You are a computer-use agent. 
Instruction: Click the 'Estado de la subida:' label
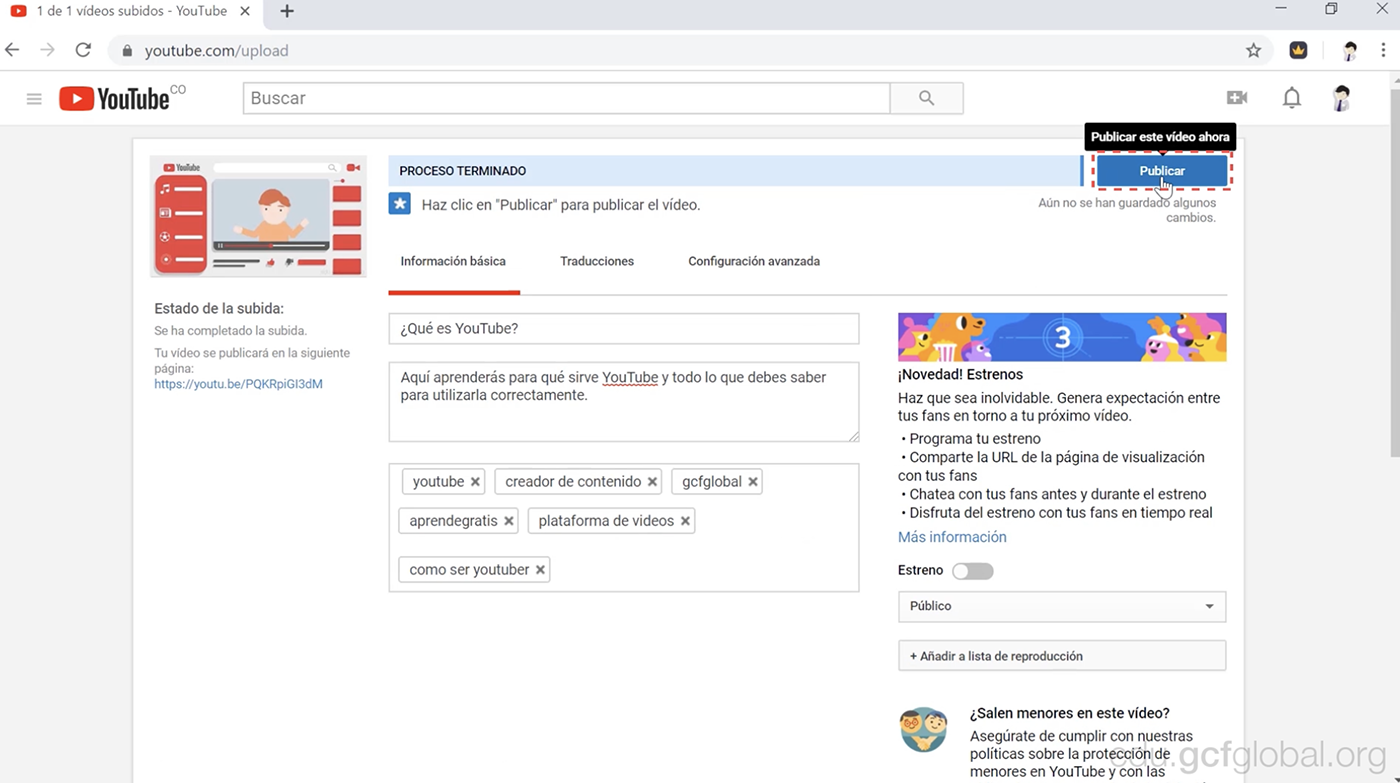pyautogui.click(x=219, y=309)
